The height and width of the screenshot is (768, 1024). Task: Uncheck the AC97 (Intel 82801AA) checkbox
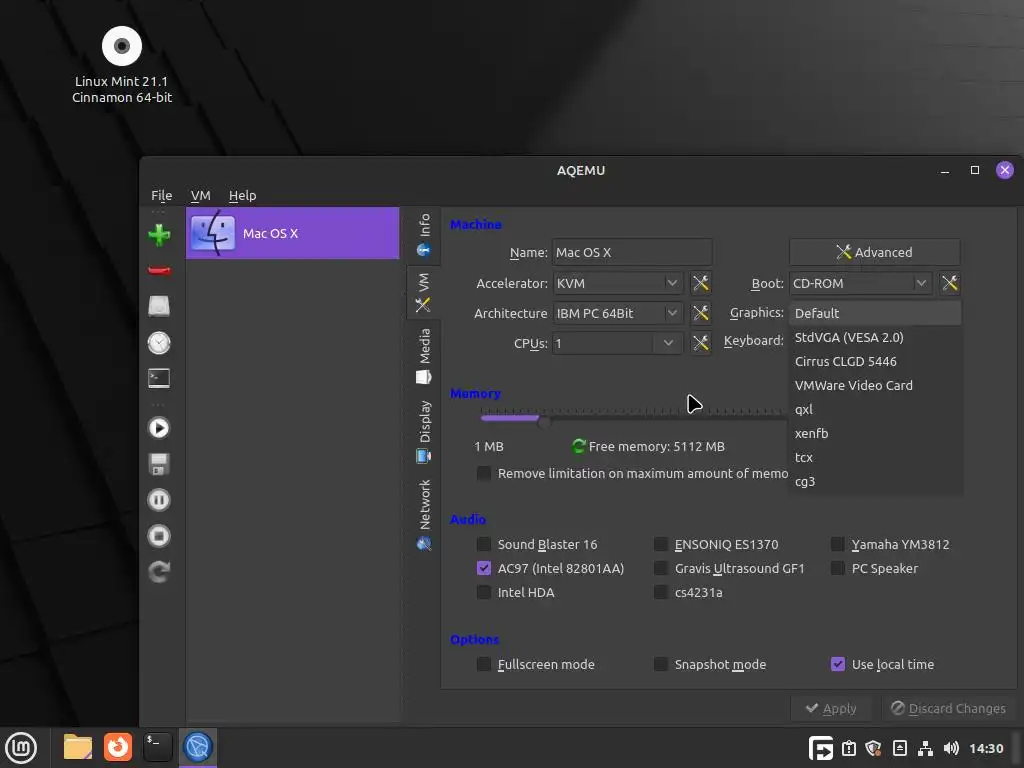coord(484,568)
